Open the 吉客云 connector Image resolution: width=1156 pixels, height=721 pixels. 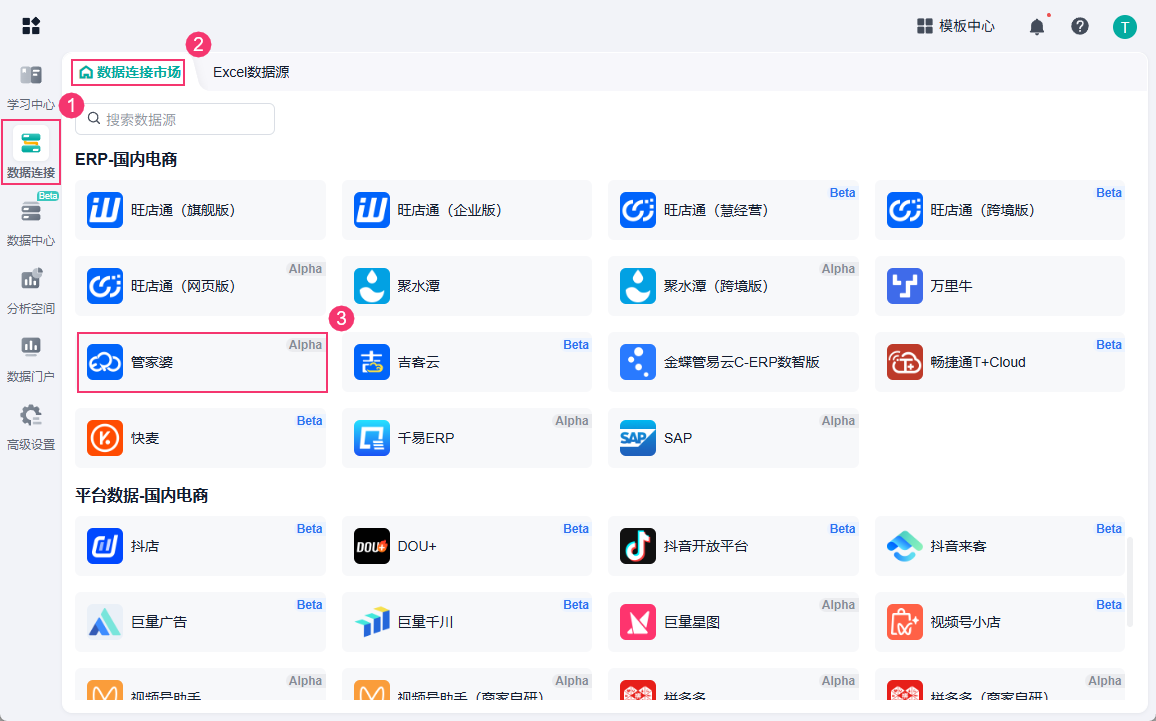point(467,362)
